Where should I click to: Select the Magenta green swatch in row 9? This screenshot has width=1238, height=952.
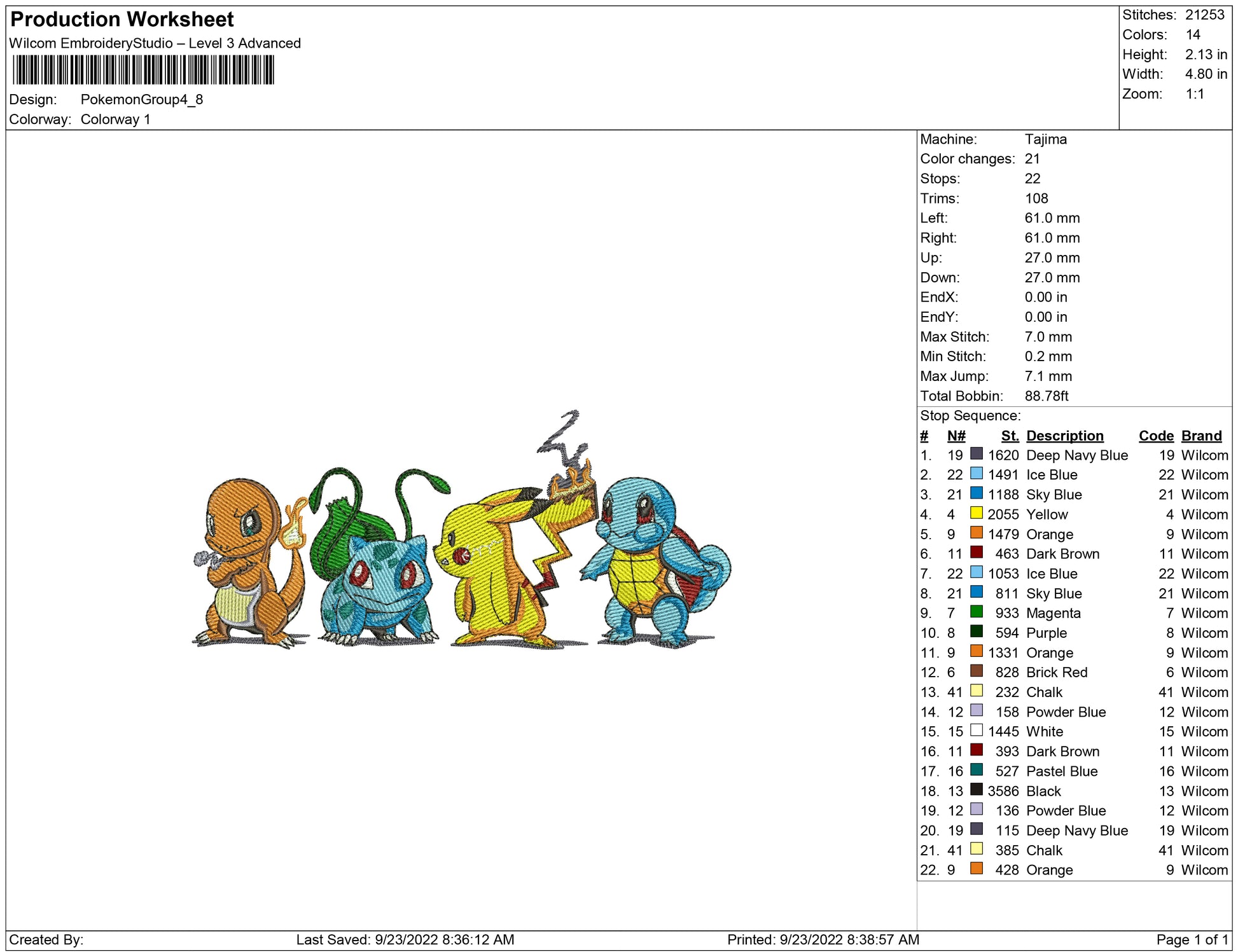click(x=976, y=612)
